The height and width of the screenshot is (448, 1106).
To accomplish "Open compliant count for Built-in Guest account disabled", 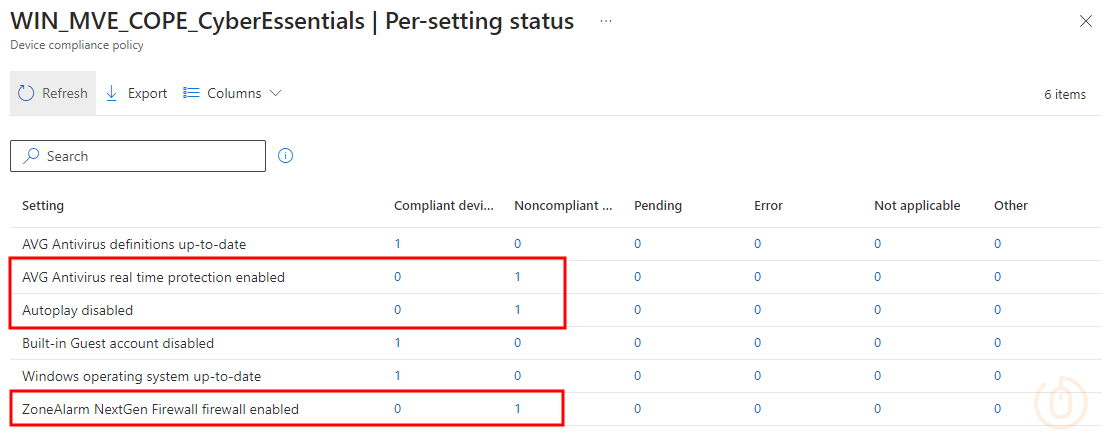I will tap(398, 343).
